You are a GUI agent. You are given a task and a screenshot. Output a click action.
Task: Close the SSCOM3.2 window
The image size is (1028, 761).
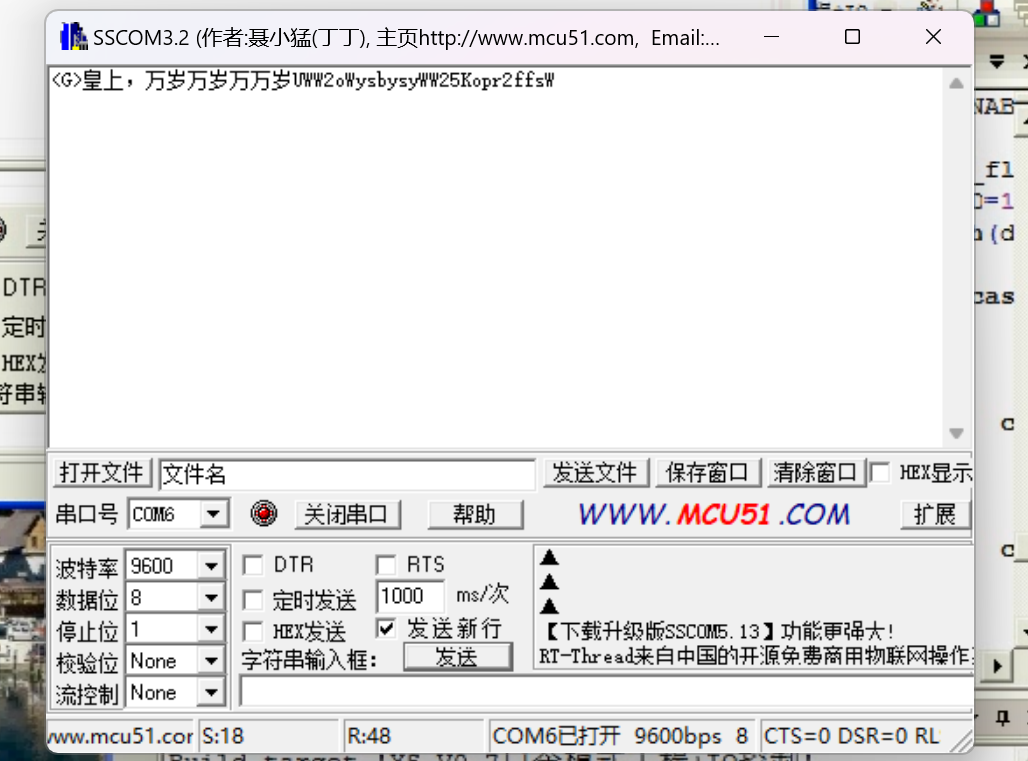coord(934,37)
